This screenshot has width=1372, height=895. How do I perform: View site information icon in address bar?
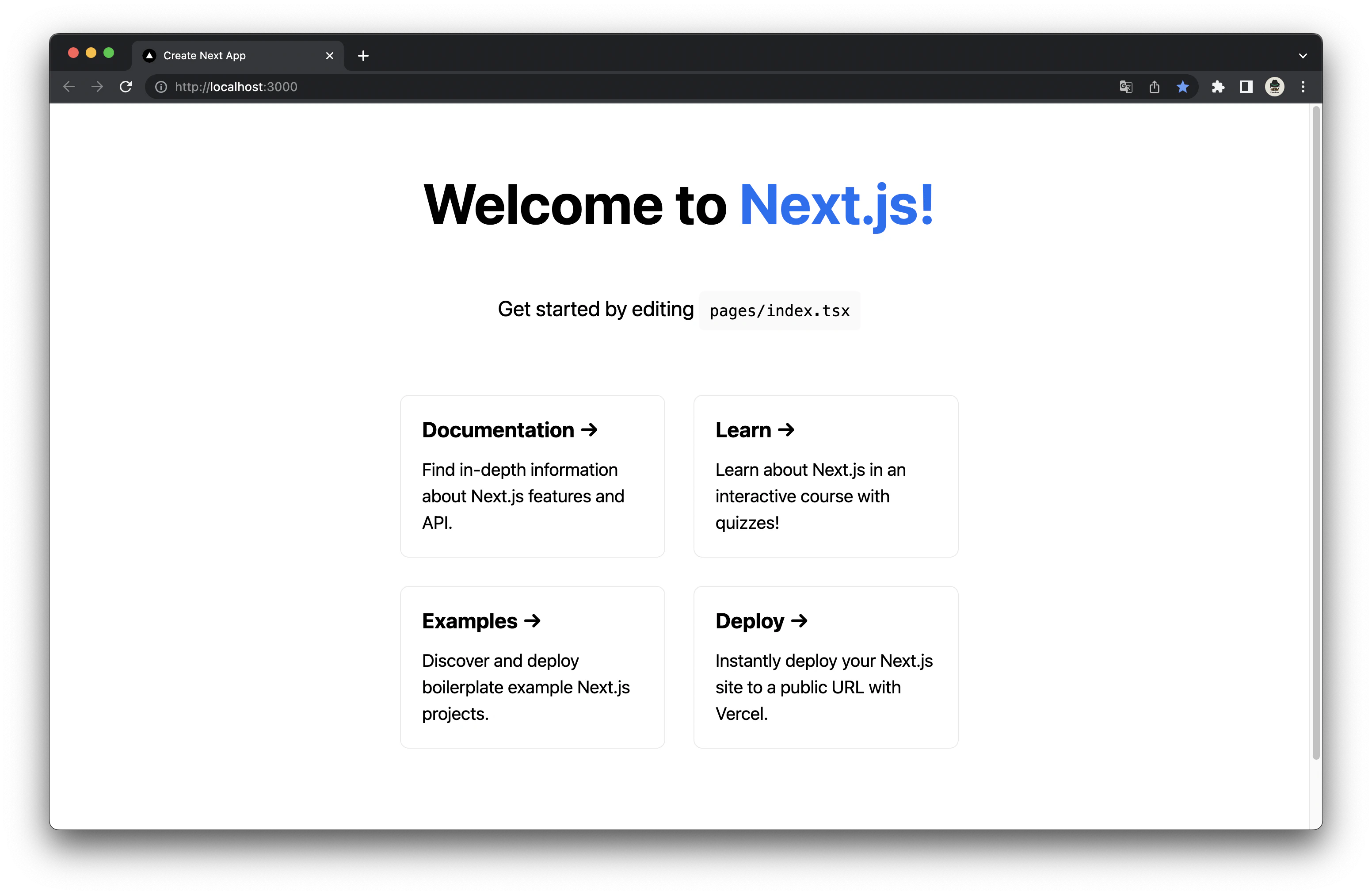(x=161, y=87)
